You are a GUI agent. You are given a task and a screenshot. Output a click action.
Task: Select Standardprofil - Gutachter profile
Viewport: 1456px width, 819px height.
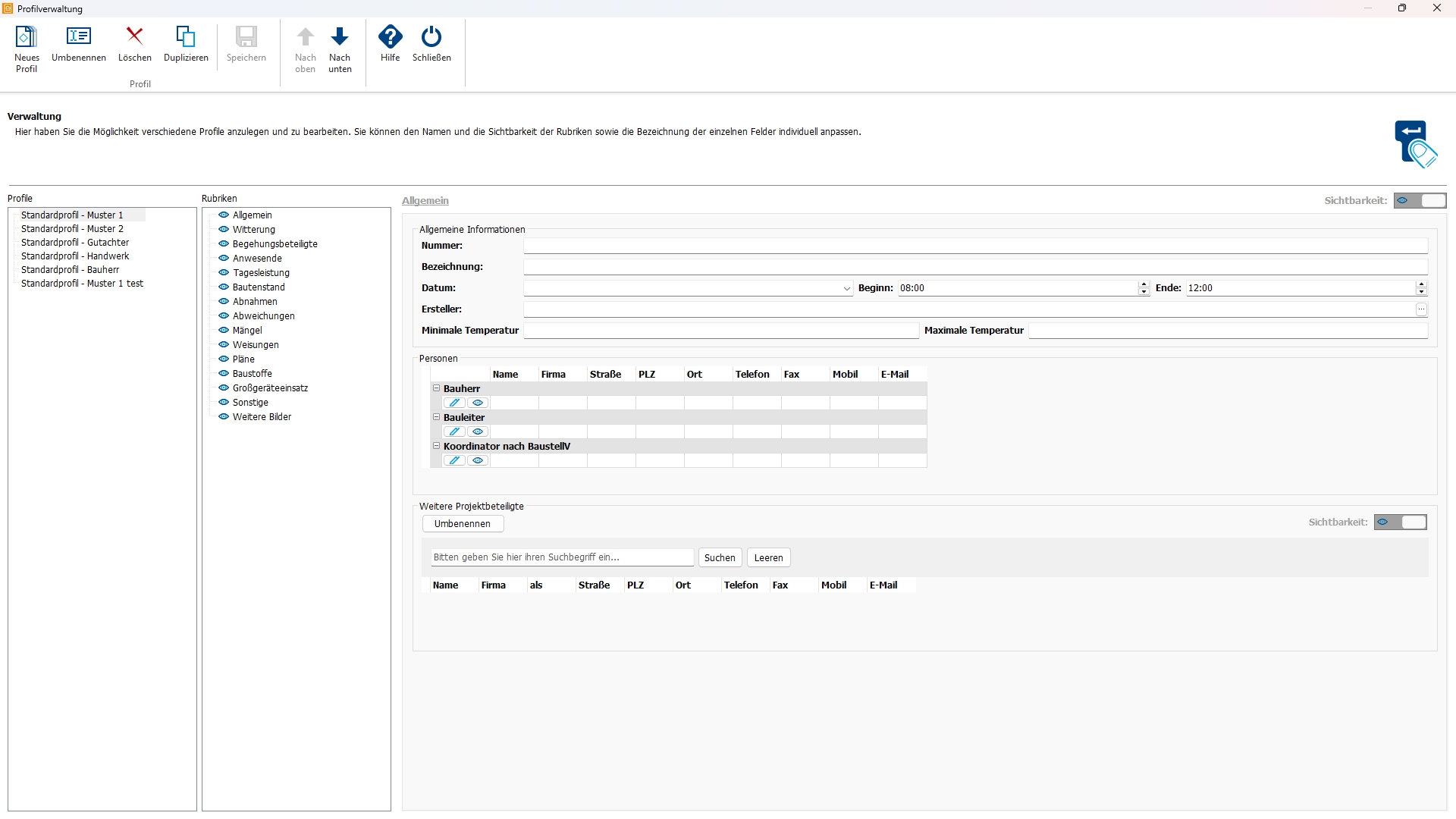pyautogui.click(x=75, y=243)
